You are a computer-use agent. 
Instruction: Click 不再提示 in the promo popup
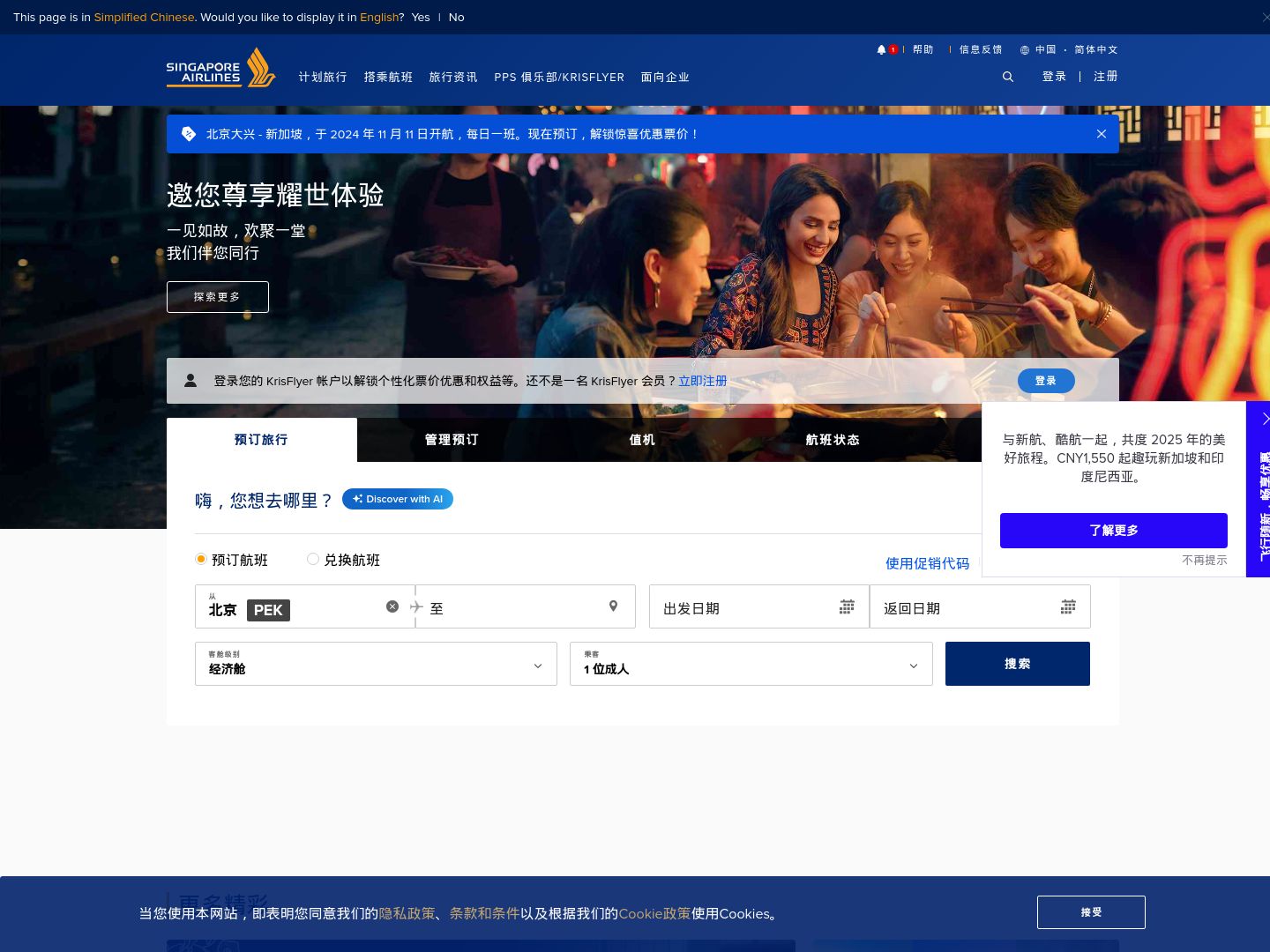1205,561
